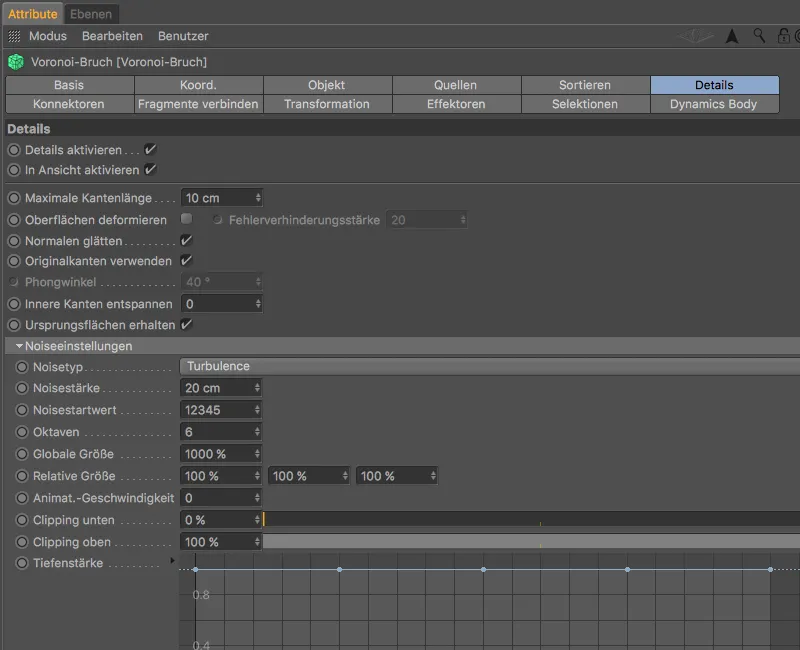Switch to the Objekt tab
Screen dimensions: 800x650
[x=327, y=85]
